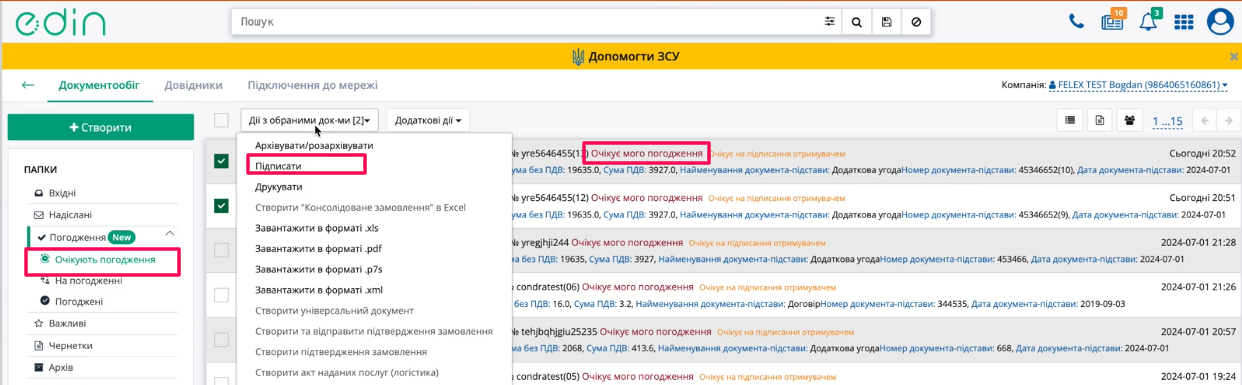Check the condratest(06) document checkbox
This screenshot has height=385, width=1242.
click(221, 294)
